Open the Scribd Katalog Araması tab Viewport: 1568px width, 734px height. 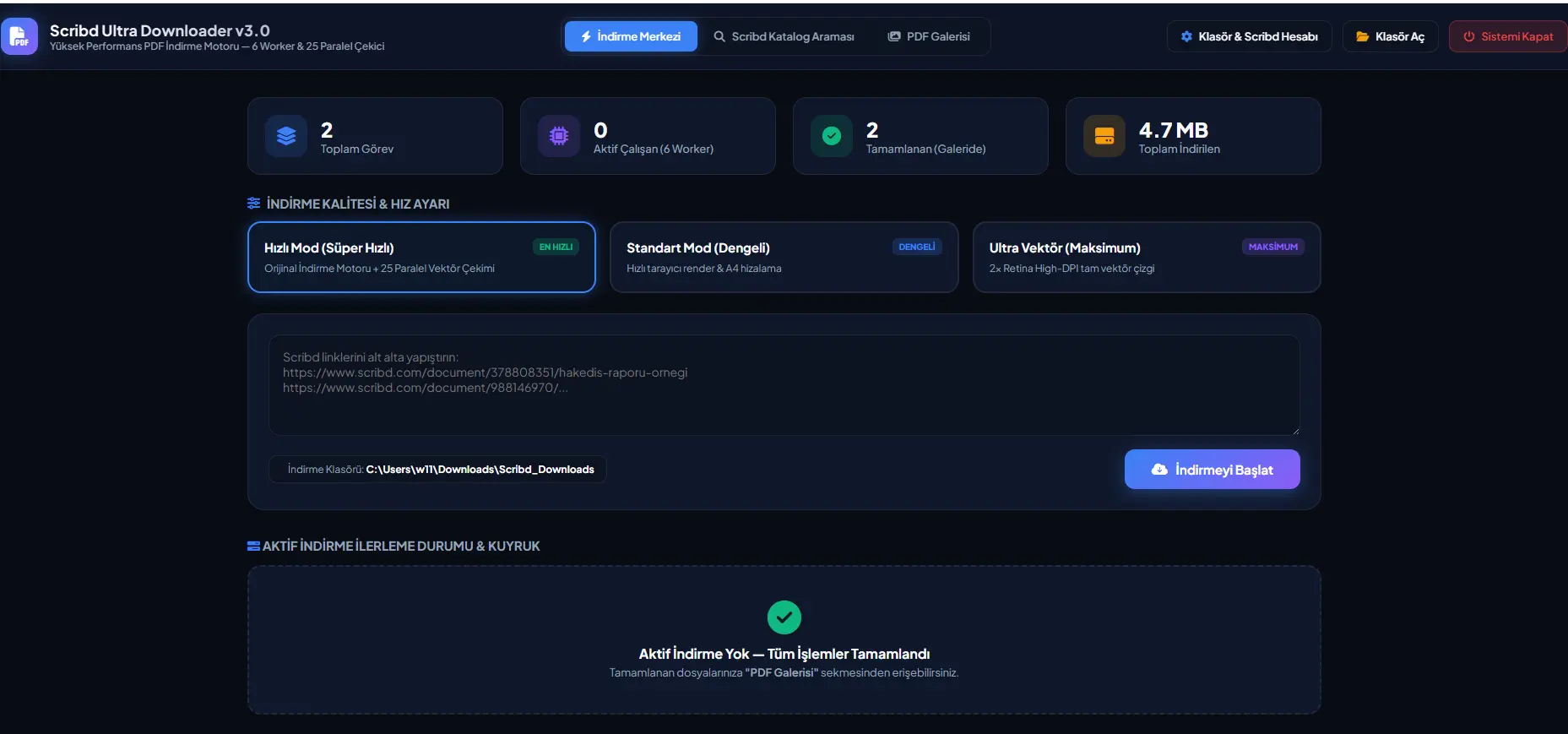click(784, 36)
